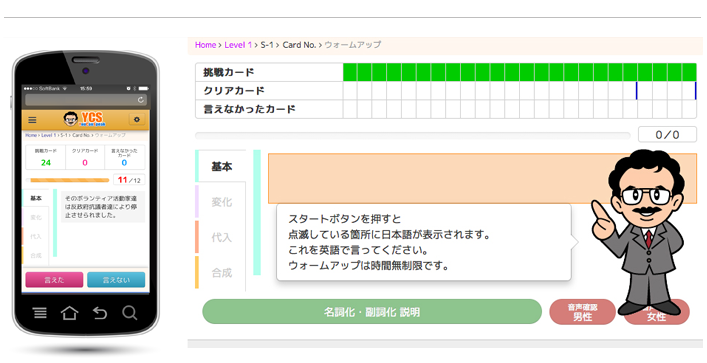
Task: Follow the Level 1 breadcrumb link
Action: pyautogui.click(x=238, y=45)
